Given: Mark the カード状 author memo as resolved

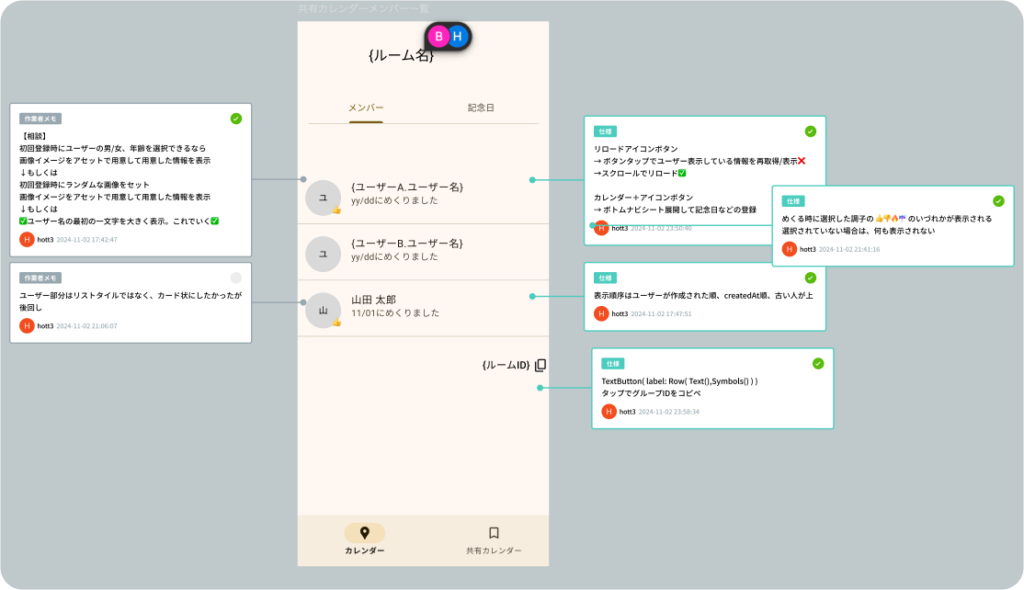Looking at the screenshot, I should 236,277.
